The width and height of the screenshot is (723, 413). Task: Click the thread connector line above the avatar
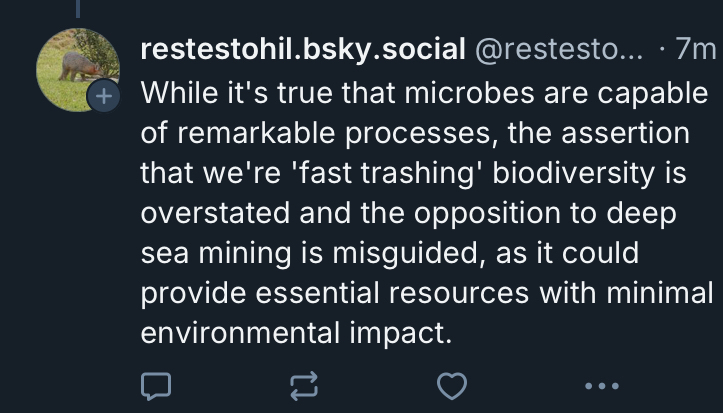pyautogui.click(x=77, y=10)
